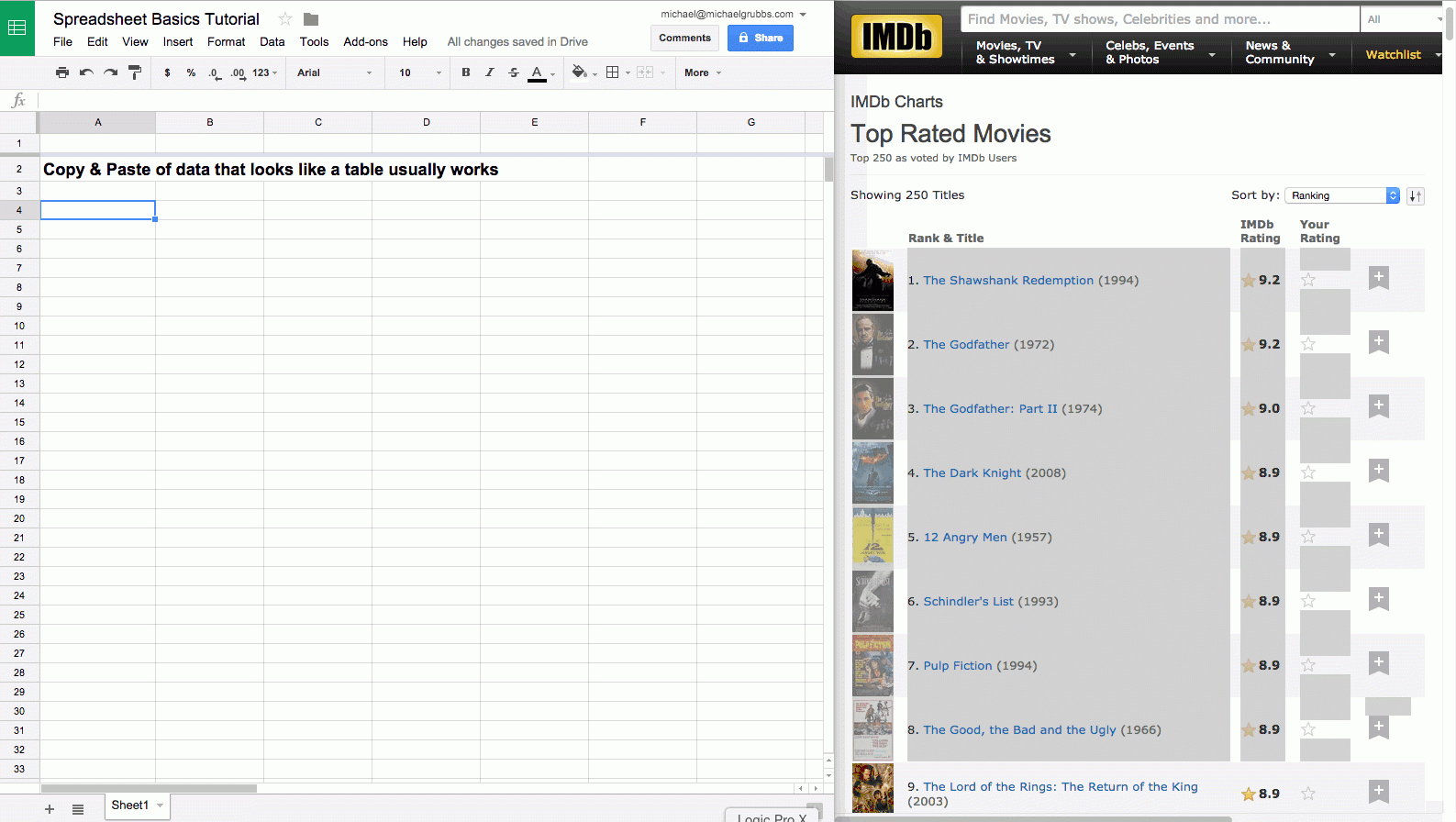This screenshot has height=822, width=1456.
Task: Click the IMDb search input field
Action: [1159, 19]
